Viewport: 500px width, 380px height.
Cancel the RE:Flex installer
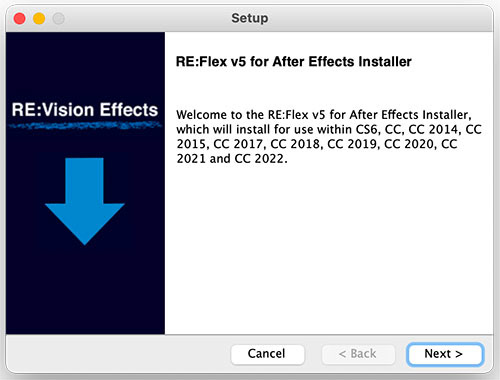coord(267,354)
